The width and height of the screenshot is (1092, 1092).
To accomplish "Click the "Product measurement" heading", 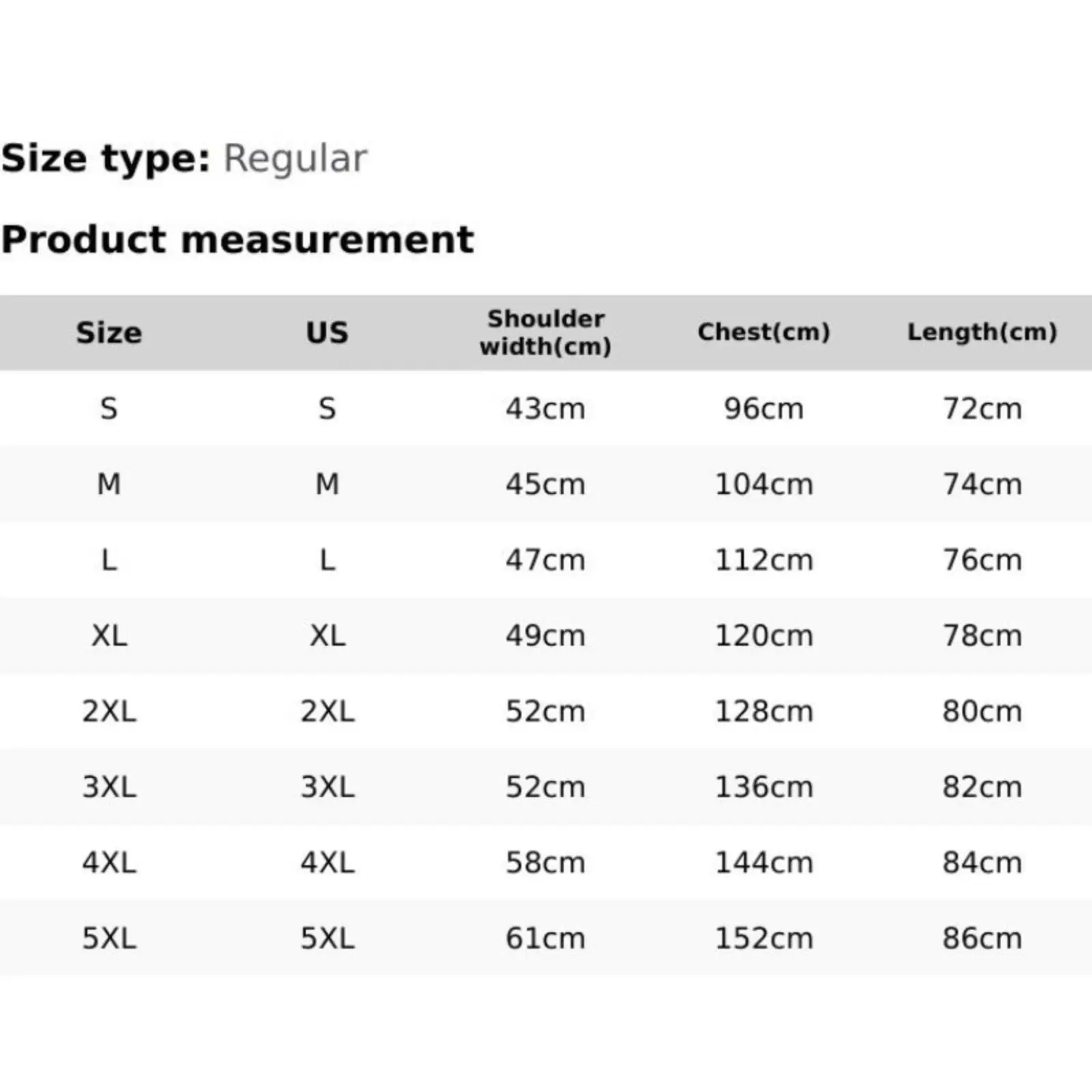I will point(238,240).
